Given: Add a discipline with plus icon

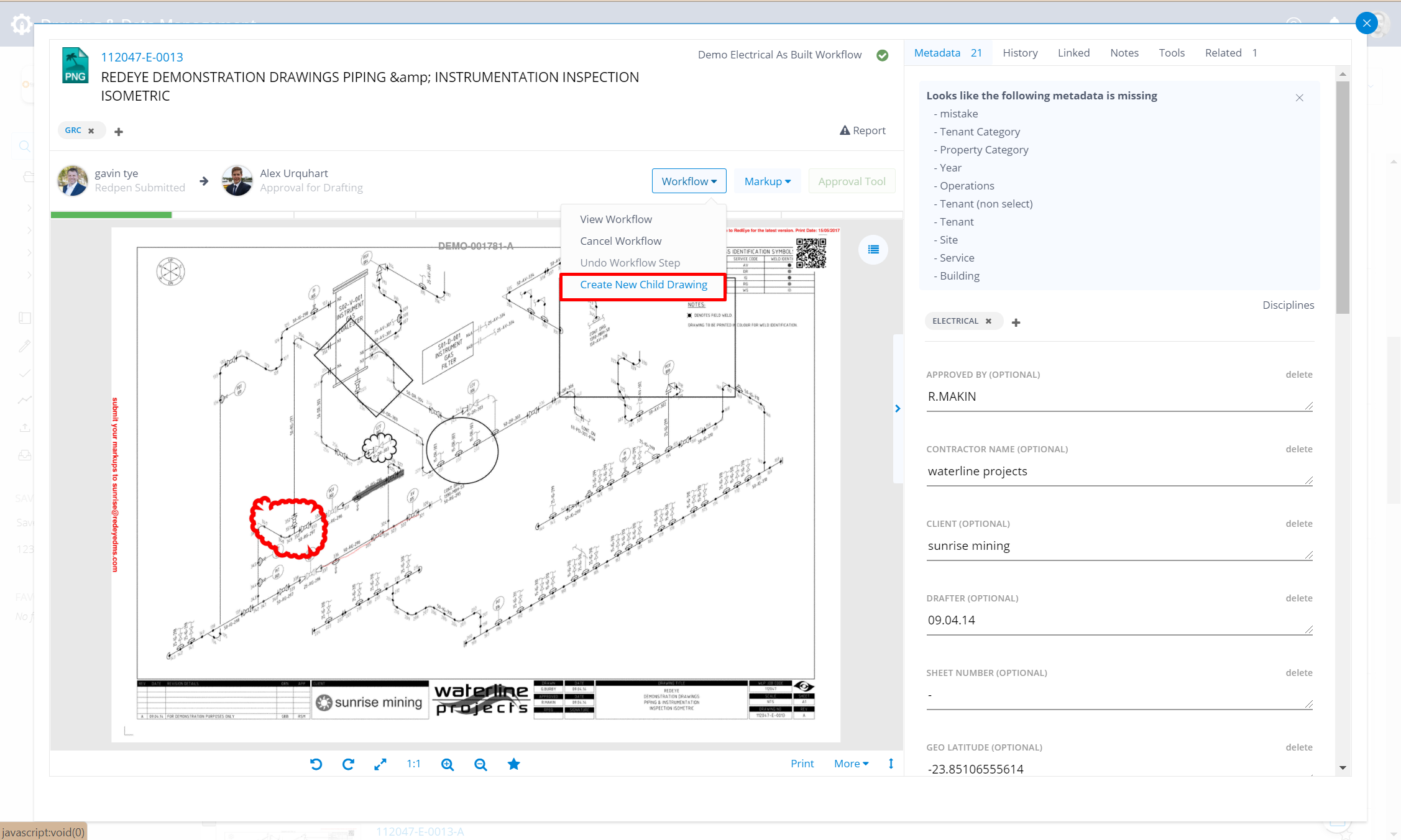Looking at the screenshot, I should click(1016, 322).
